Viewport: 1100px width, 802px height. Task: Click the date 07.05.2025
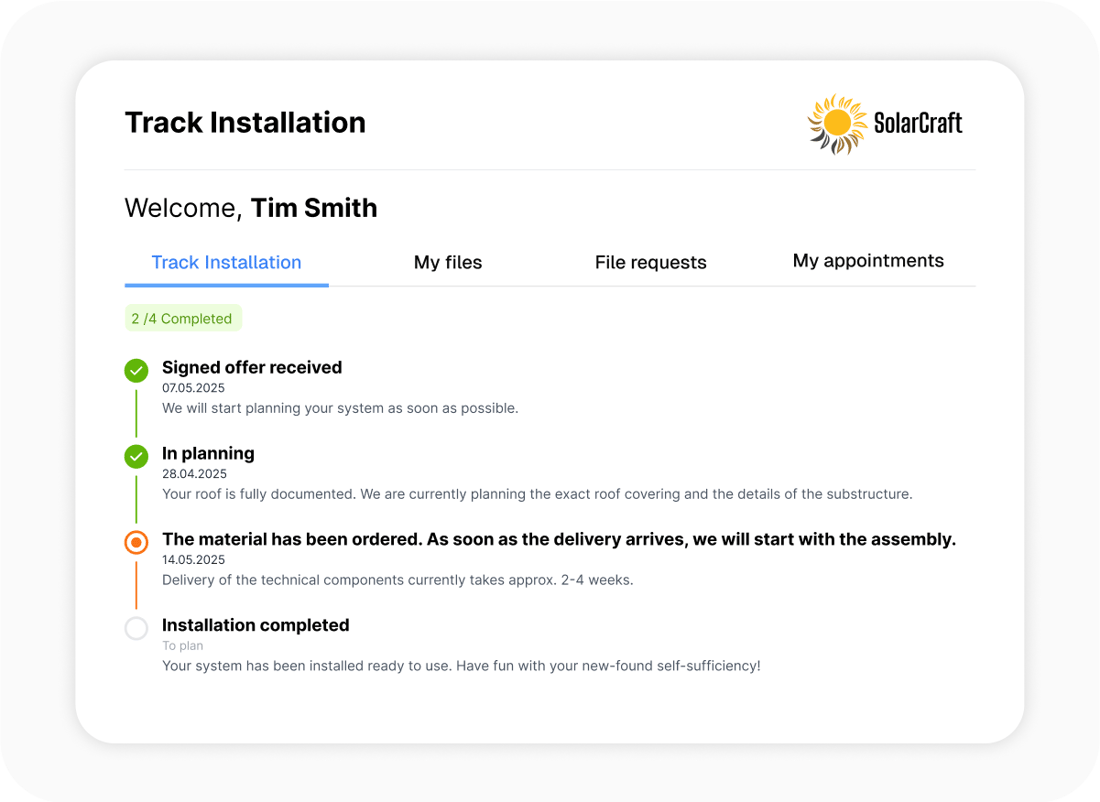point(194,388)
